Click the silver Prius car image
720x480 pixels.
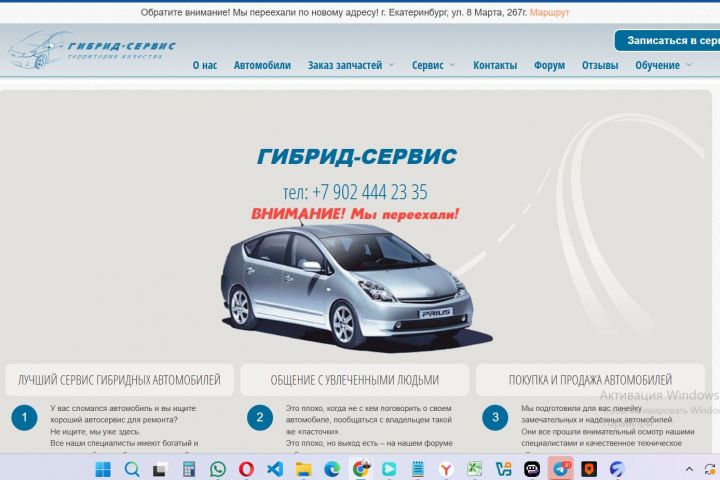356,287
